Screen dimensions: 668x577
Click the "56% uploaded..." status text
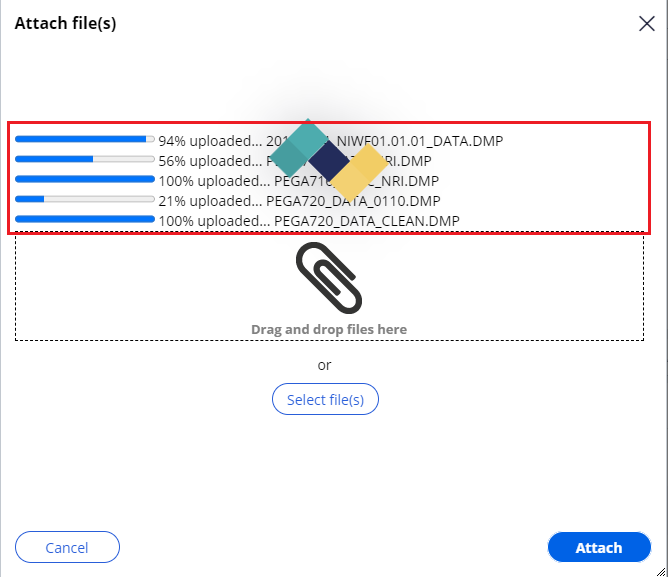[210, 161]
